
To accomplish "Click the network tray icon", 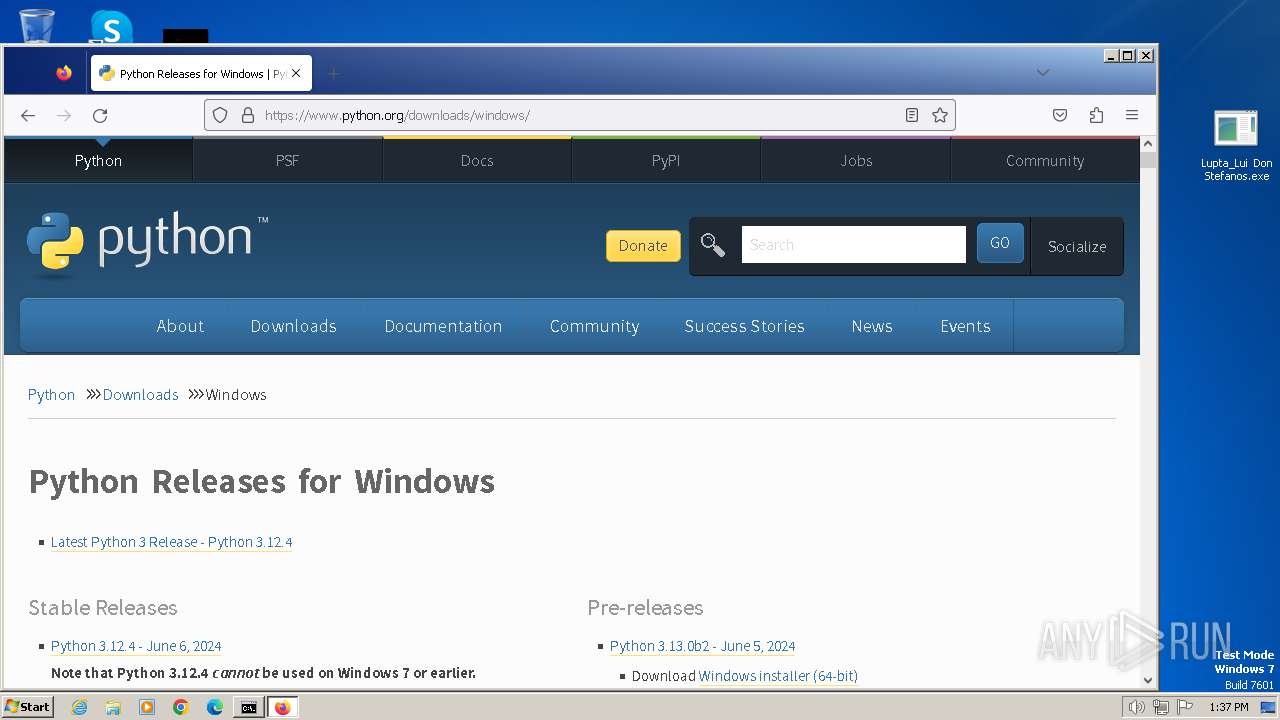I will click(x=1161, y=707).
